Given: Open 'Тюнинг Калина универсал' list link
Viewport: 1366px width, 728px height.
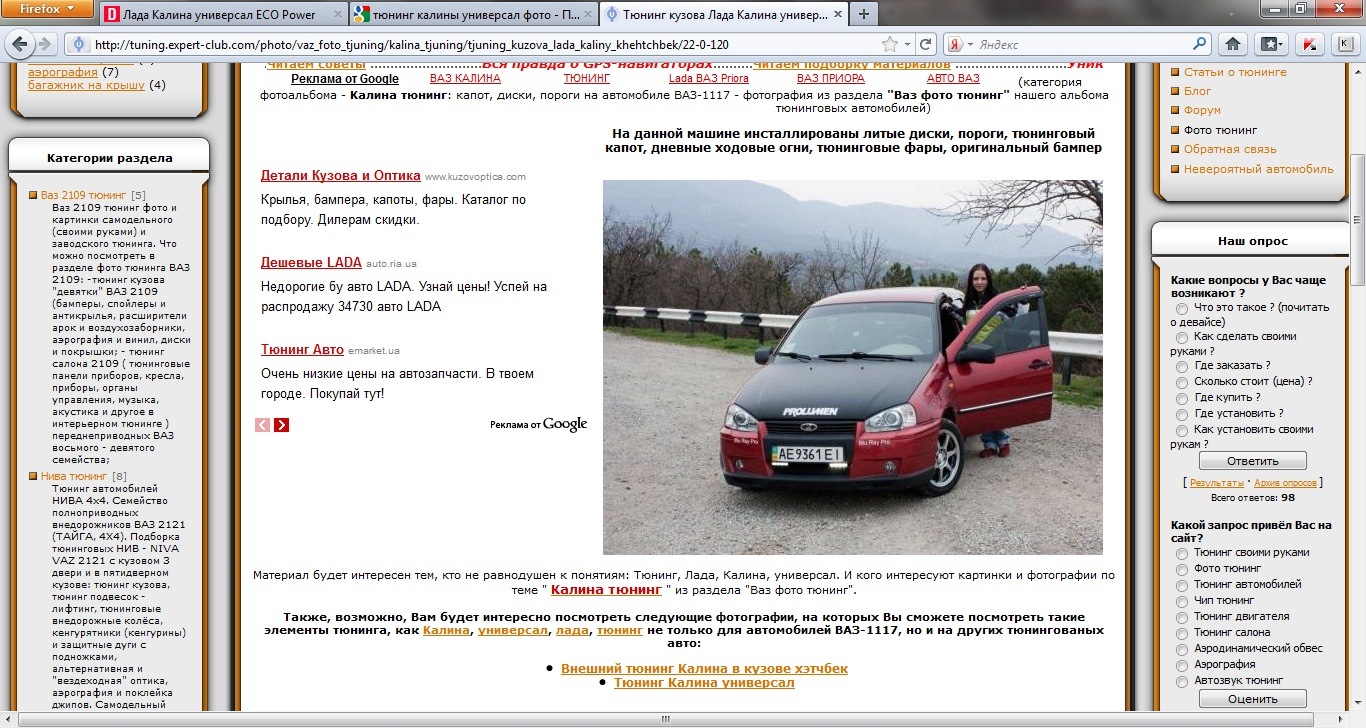Looking at the screenshot, I should click(704, 683).
